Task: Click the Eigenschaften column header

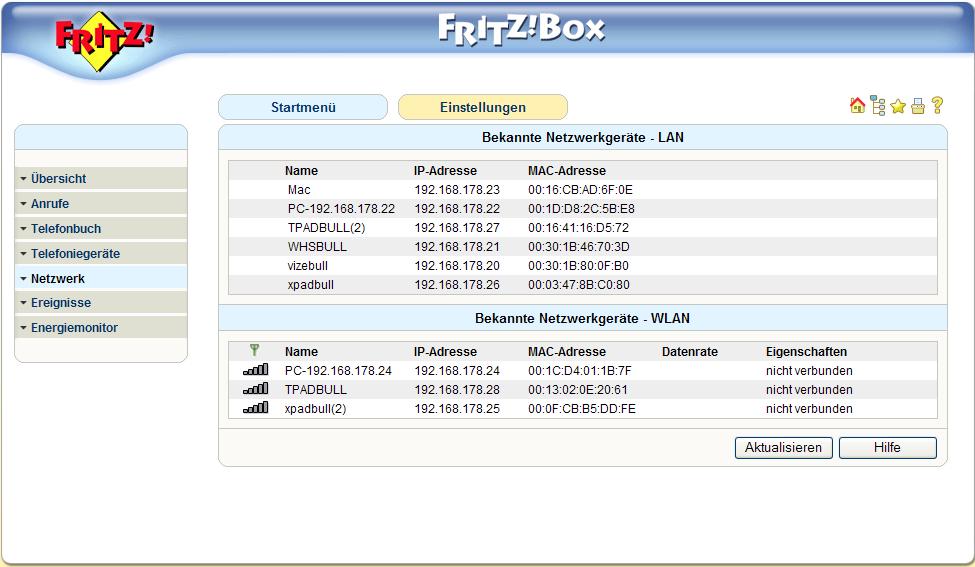Action: click(x=806, y=352)
